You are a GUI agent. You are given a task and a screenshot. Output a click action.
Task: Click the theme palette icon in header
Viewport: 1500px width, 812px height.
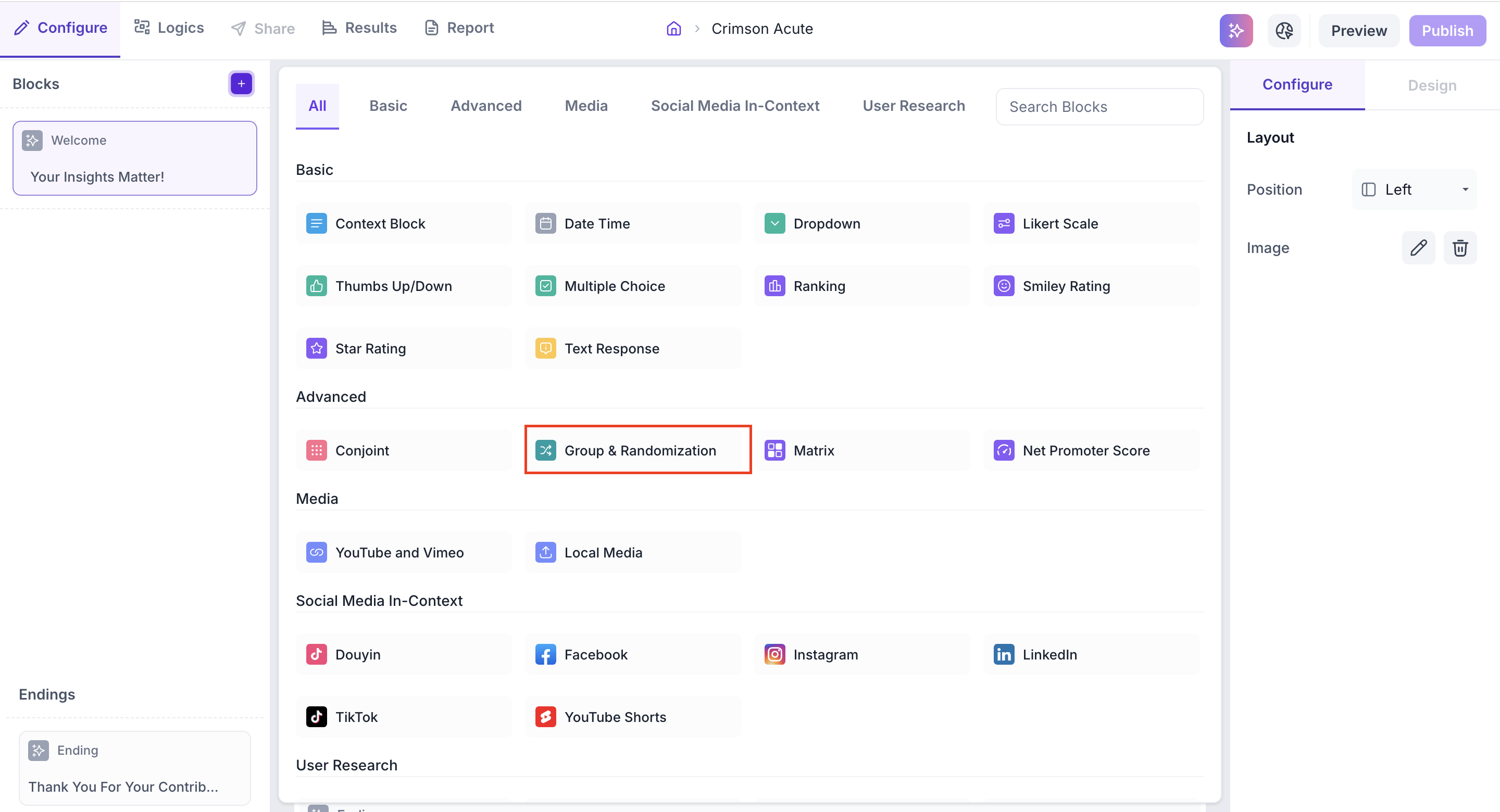click(x=1284, y=30)
